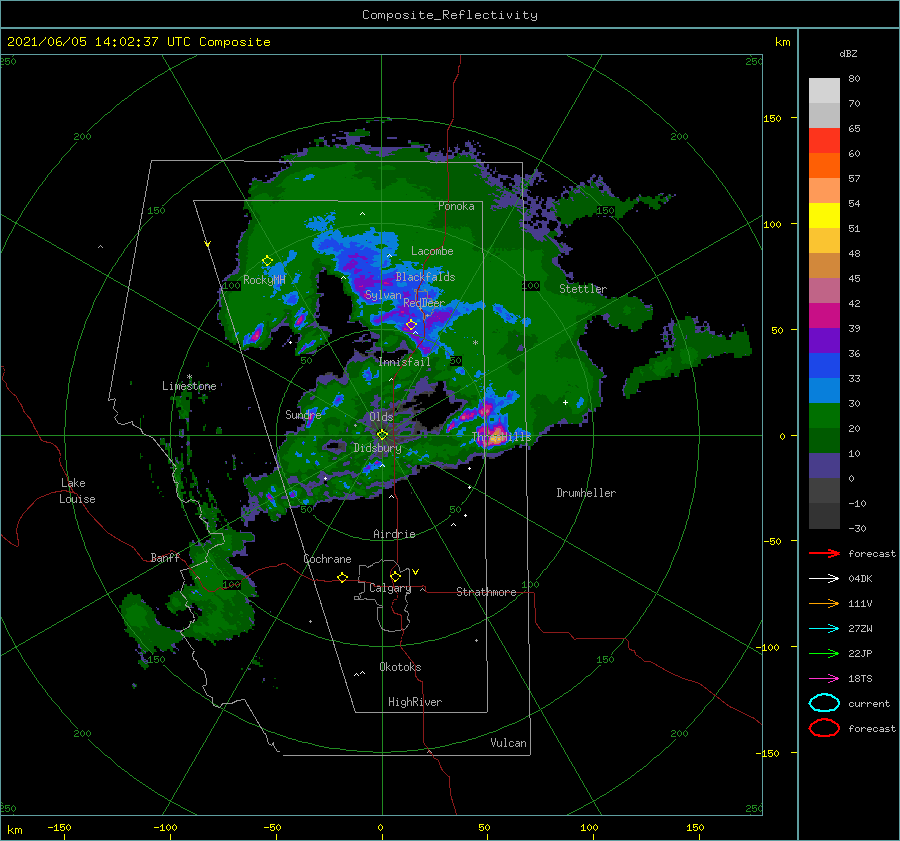
Task: Click the 18TS legend text
Action: 860,679
